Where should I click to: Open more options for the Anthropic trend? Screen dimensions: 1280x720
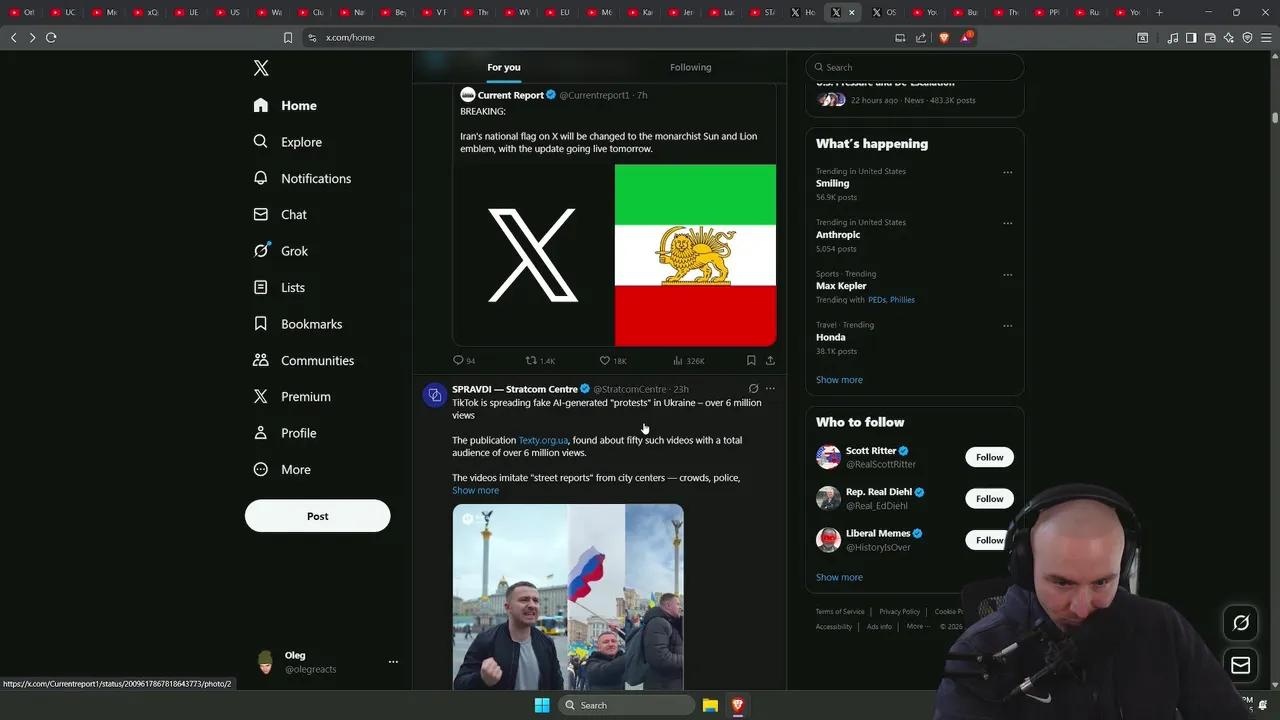[x=1007, y=223]
